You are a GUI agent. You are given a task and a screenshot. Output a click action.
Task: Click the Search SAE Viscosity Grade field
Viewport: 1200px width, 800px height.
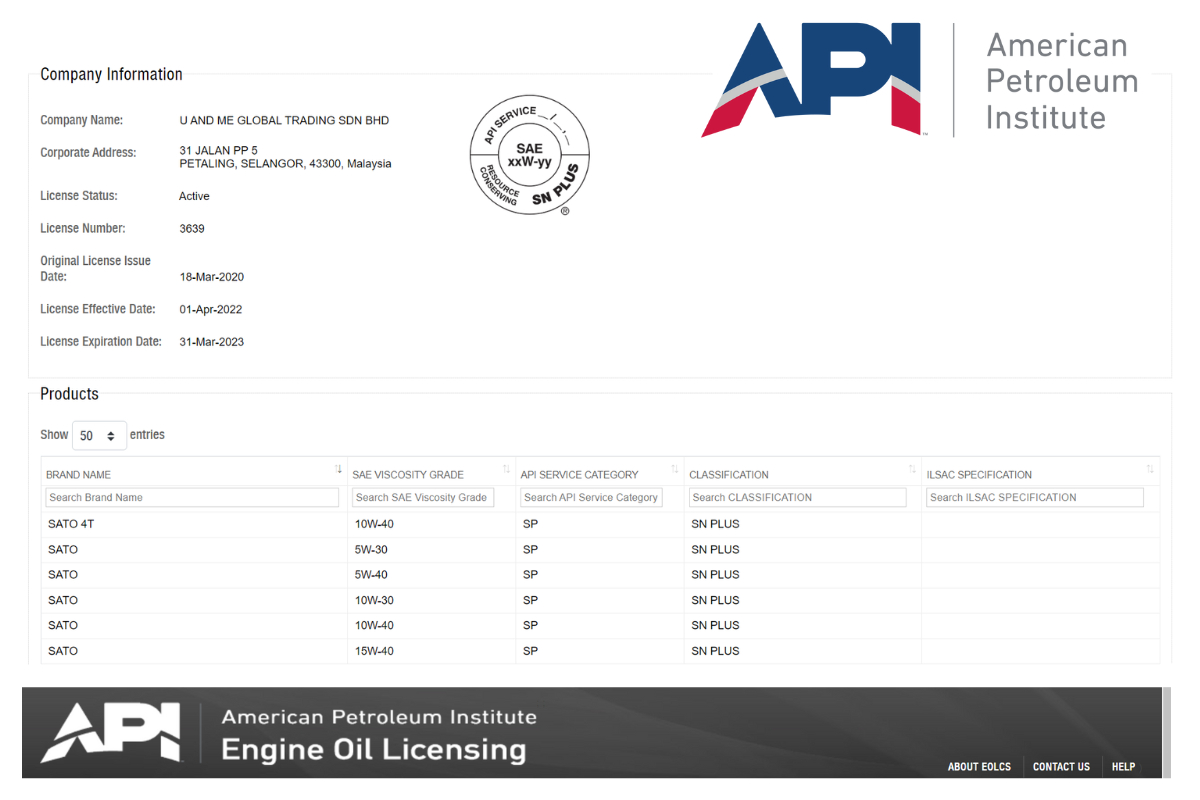423,497
